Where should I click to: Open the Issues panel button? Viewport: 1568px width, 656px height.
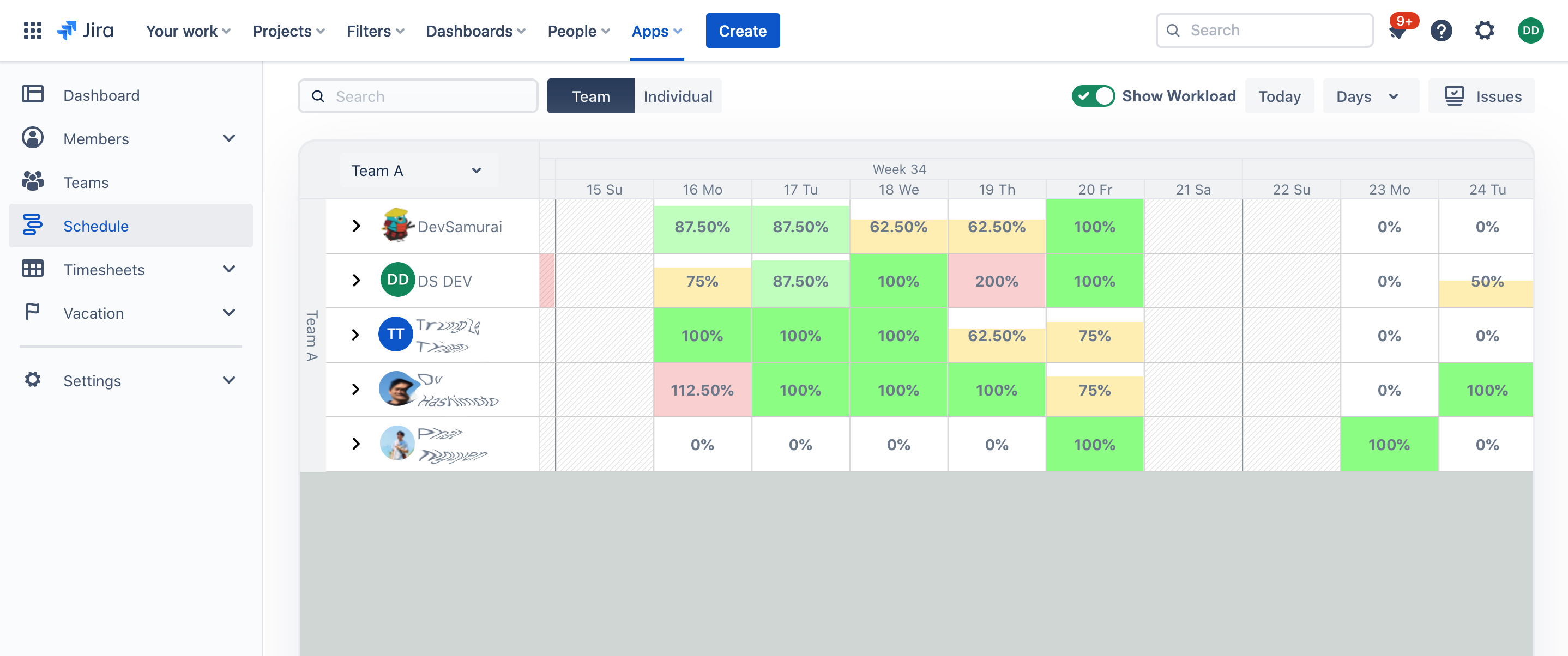tap(1481, 96)
